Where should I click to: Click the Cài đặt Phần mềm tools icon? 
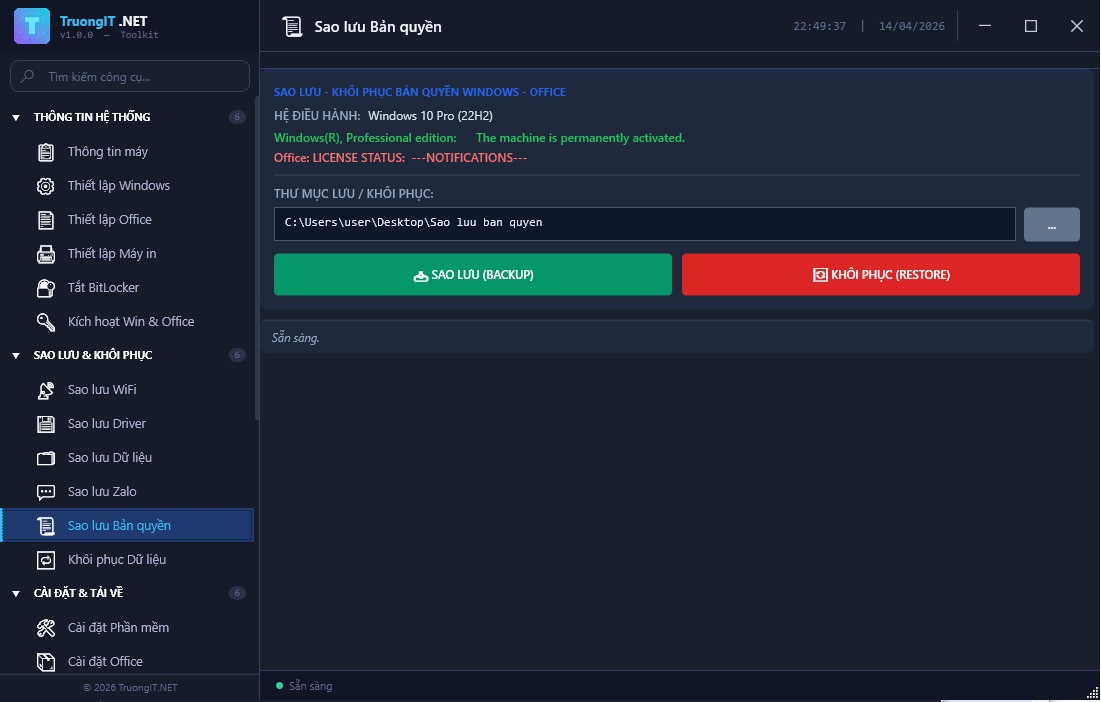coord(46,628)
